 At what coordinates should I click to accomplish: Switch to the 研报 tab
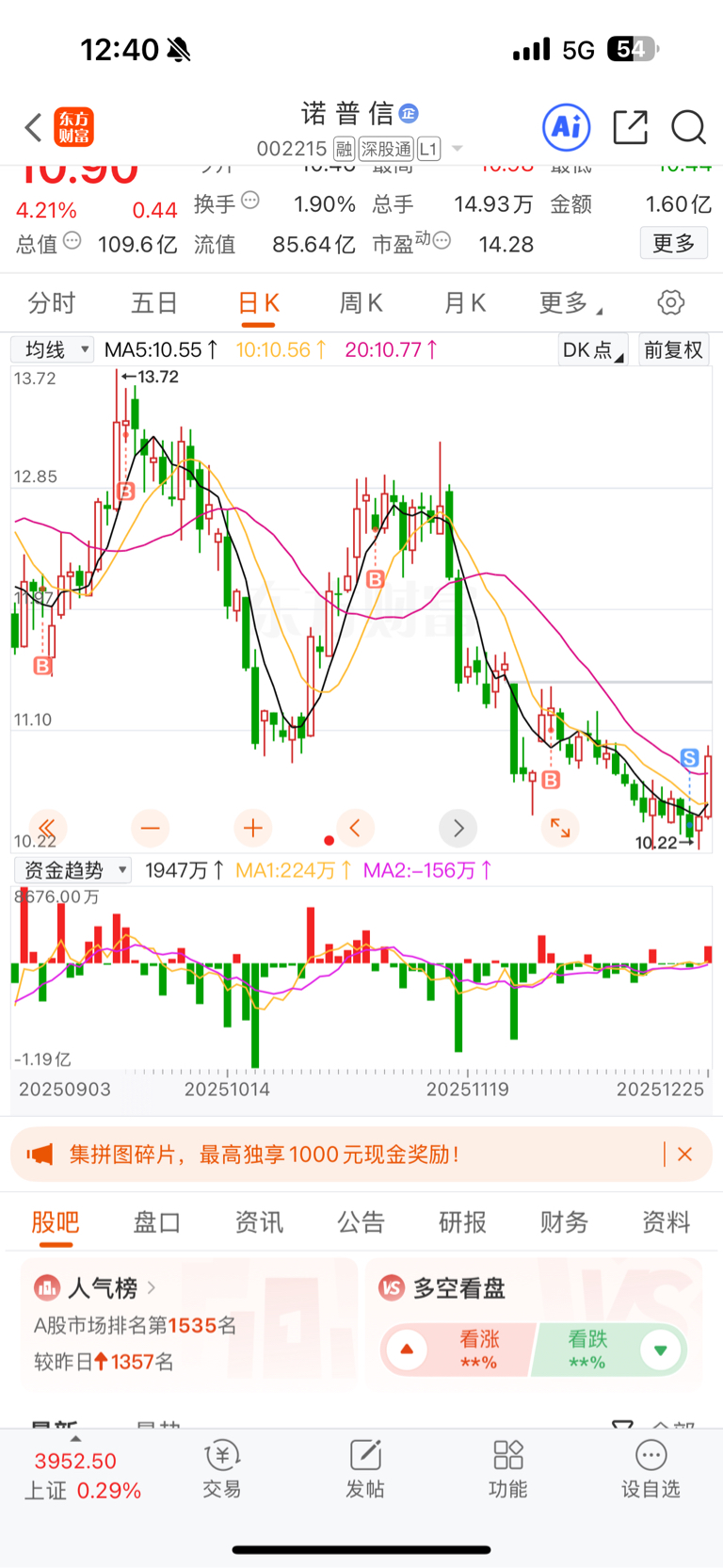coord(463,1222)
